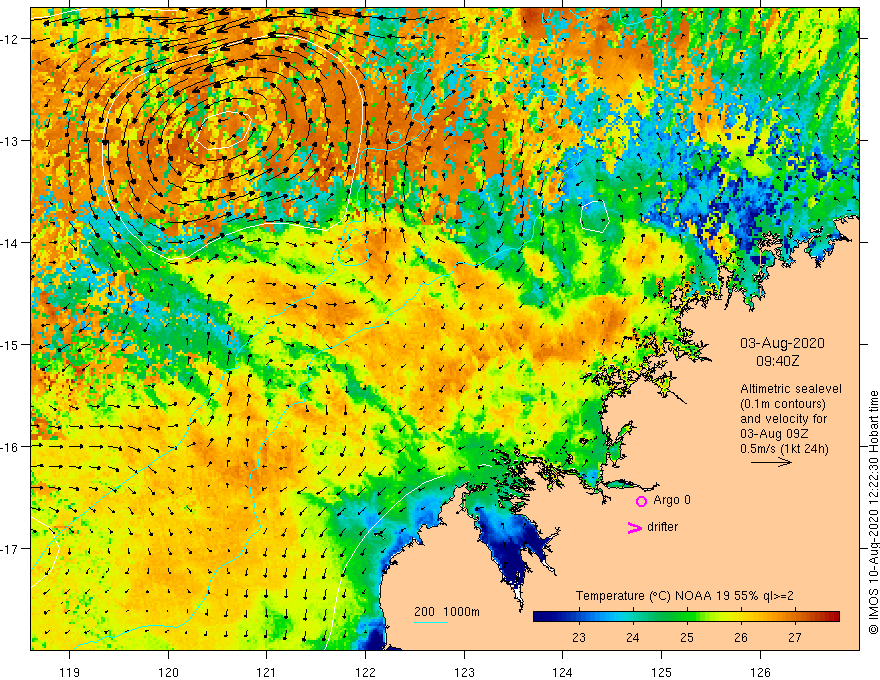
Task: Click longitude axis label 119
Action: pos(70,673)
